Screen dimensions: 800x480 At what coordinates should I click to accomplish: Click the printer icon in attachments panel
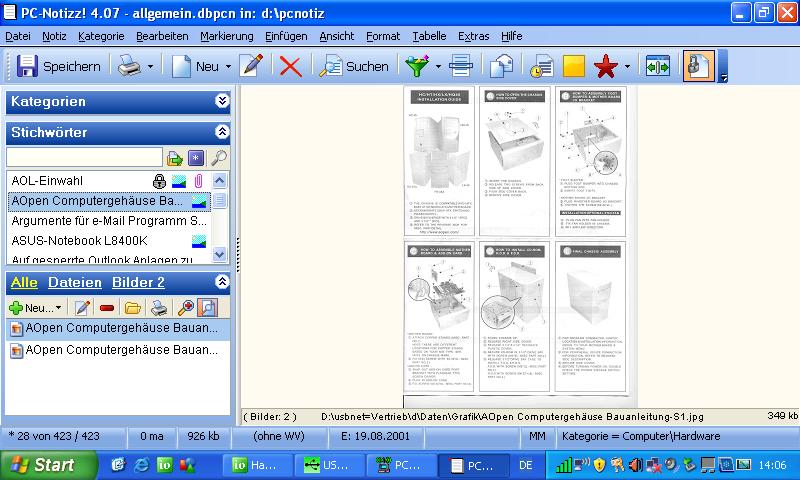click(157, 308)
